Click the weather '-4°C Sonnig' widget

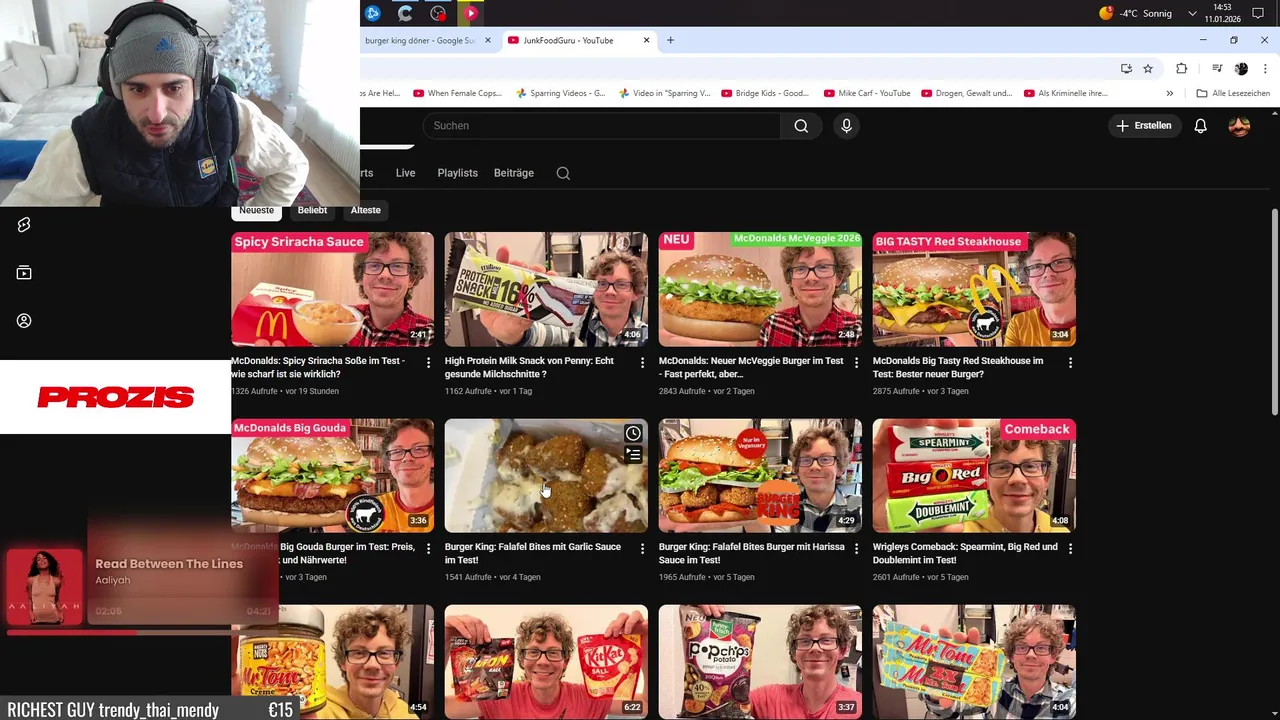pyautogui.click(x=1136, y=13)
